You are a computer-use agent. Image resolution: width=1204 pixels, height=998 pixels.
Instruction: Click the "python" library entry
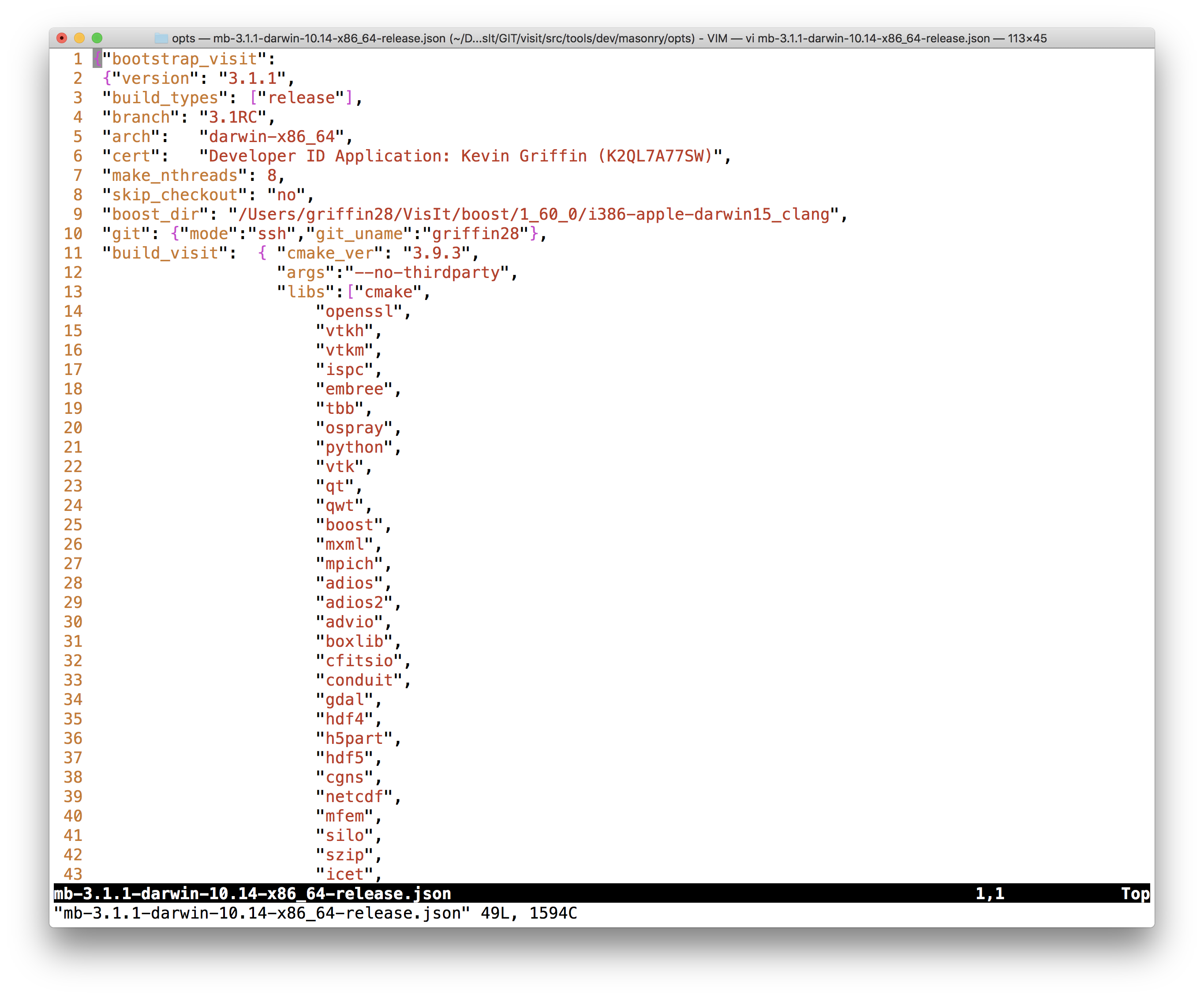click(354, 447)
